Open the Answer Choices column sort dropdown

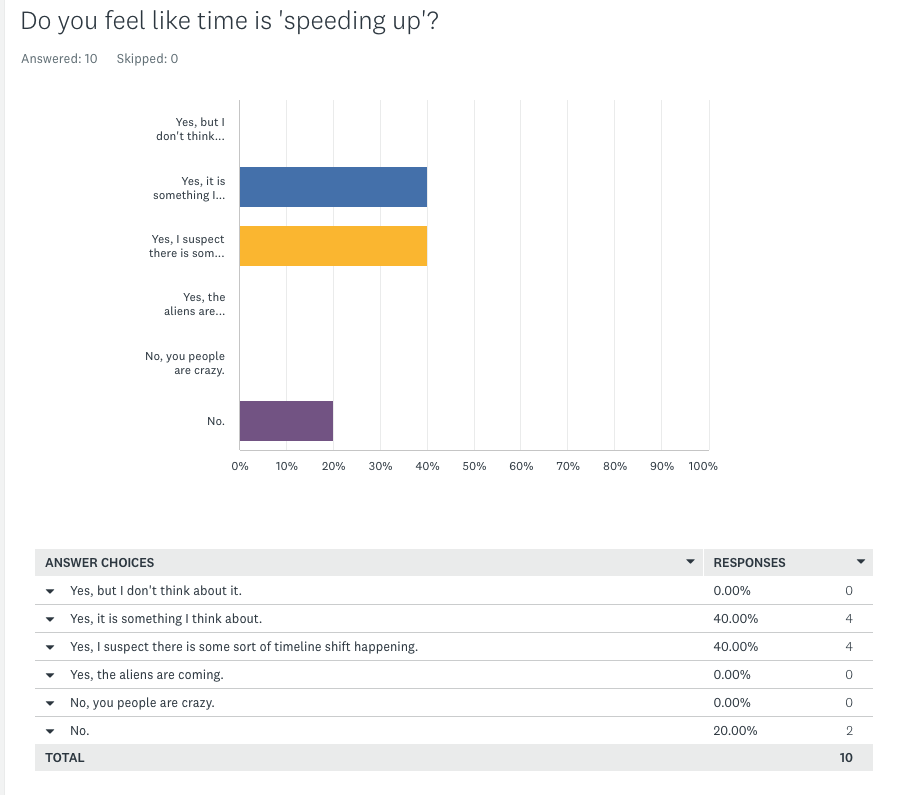point(690,562)
